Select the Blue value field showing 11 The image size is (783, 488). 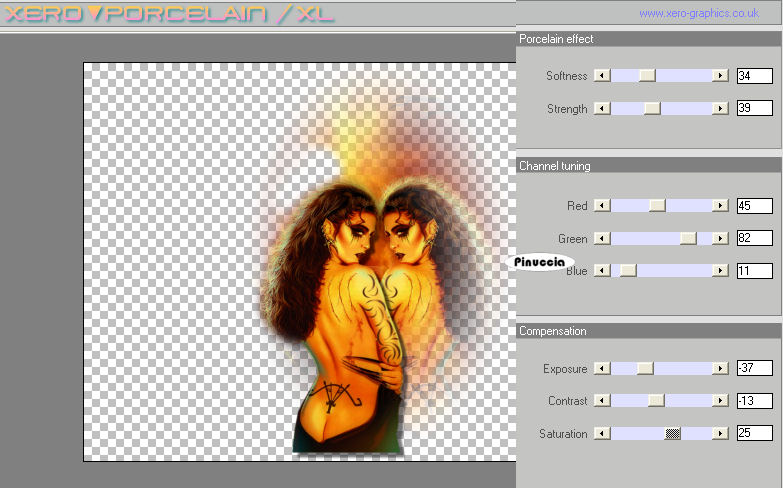[755, 271]
